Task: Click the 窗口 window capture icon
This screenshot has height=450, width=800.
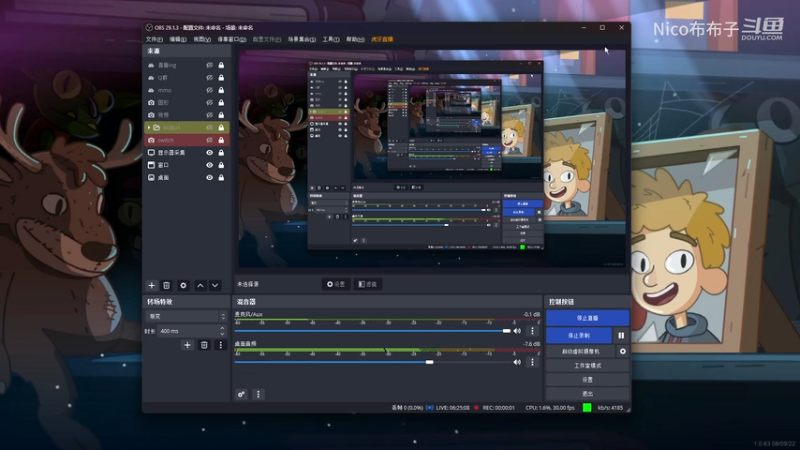Action: click(151, 165)
